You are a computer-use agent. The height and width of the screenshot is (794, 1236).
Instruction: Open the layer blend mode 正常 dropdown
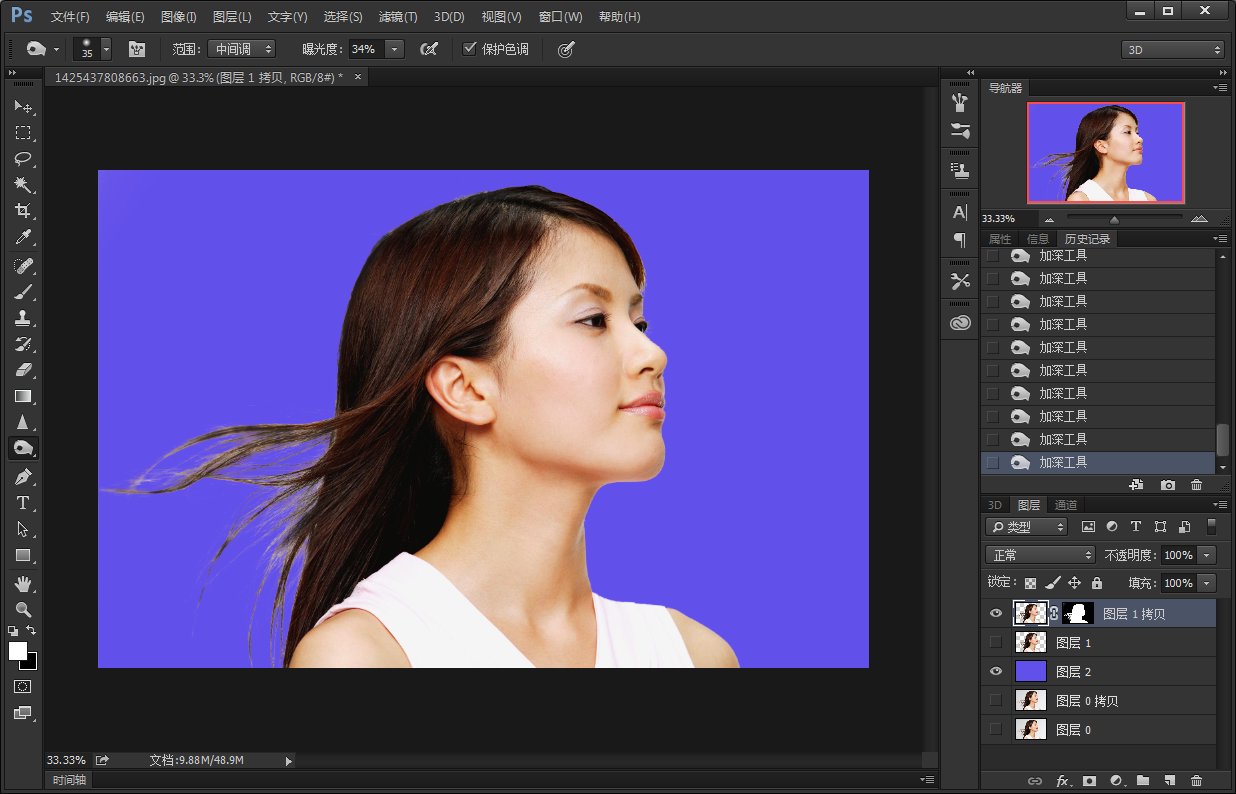pos(1040,555)
